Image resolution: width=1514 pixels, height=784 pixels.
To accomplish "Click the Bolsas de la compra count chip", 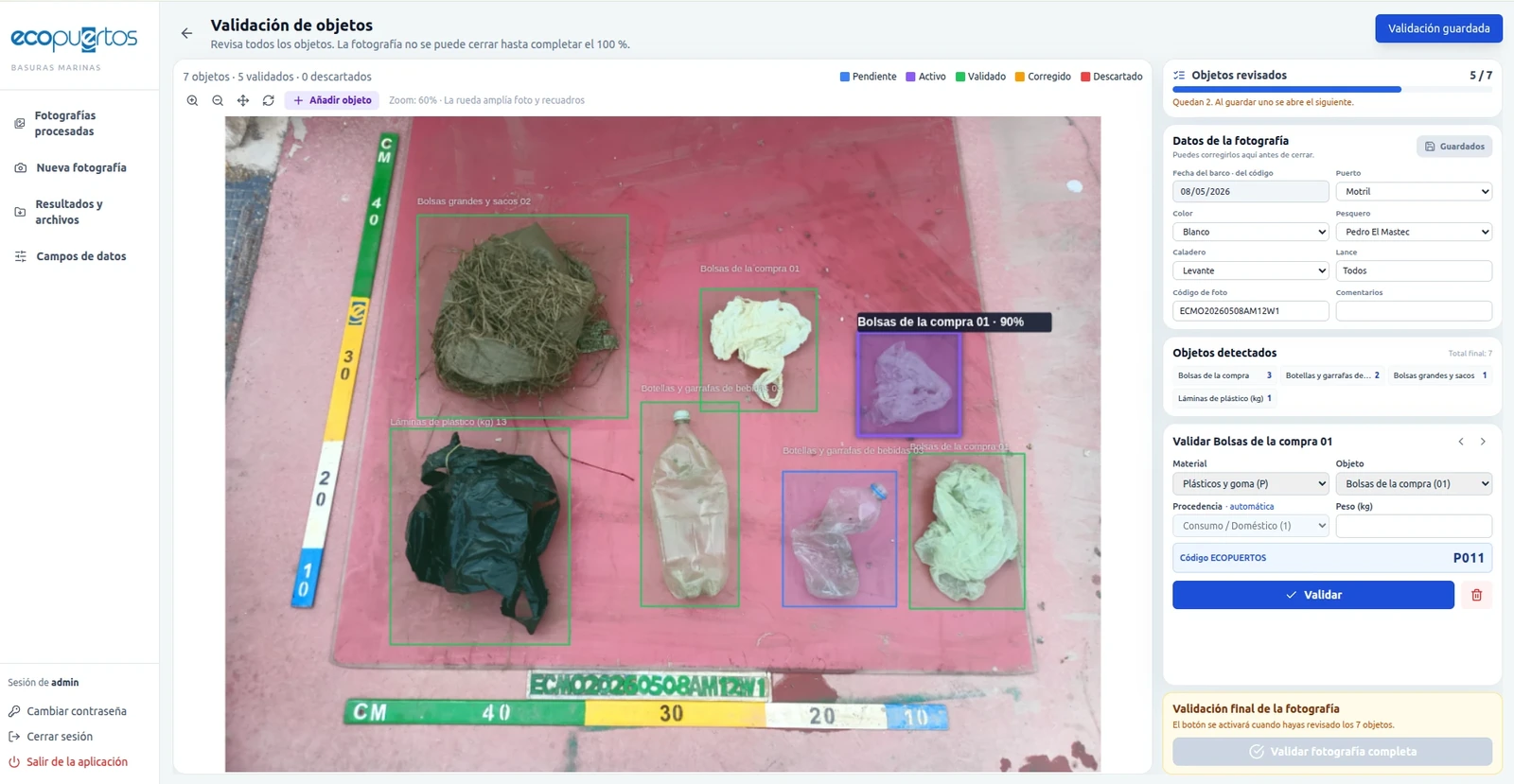I will tap(1224, 375).
